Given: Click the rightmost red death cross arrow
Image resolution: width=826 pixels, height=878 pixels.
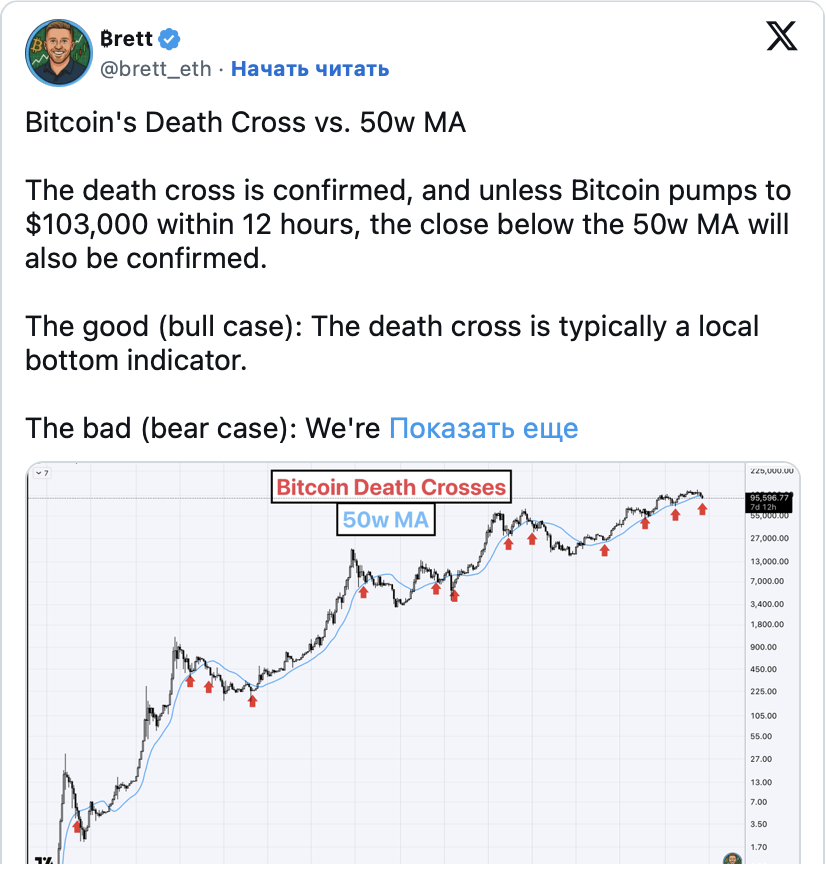Looking at the screenshot, I should pos(702,509).
